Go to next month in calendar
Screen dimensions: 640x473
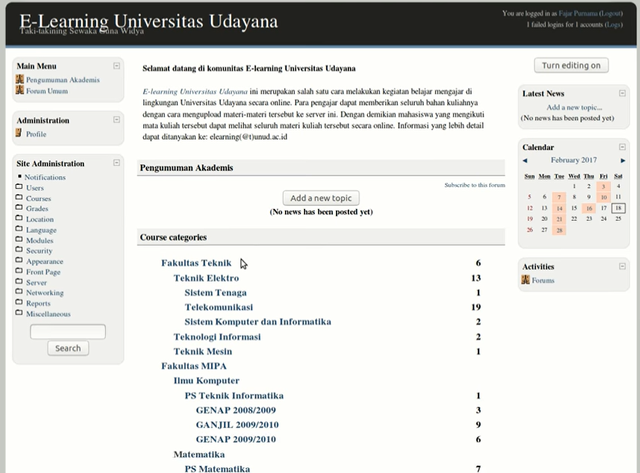623,160
